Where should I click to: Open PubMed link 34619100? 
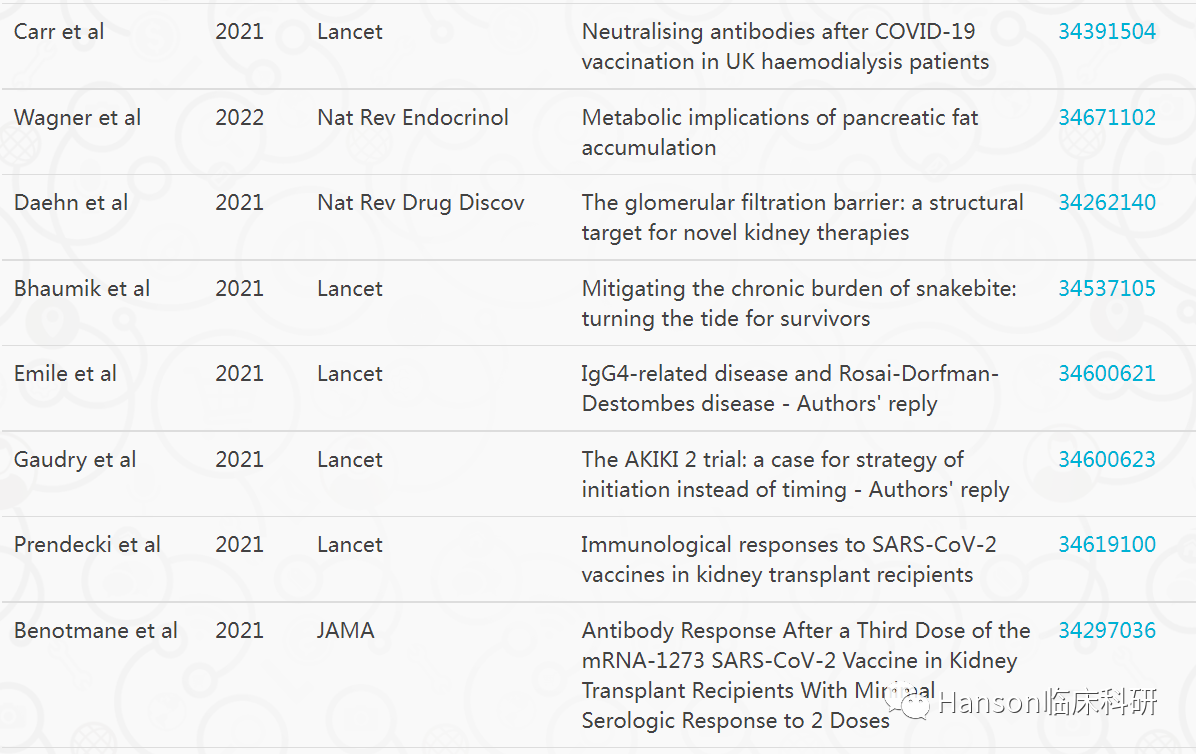tap(1107, 545)
